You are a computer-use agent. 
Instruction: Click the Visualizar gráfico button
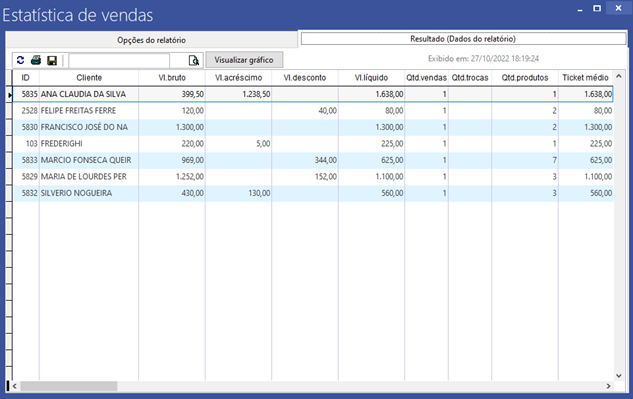[244, 60]
